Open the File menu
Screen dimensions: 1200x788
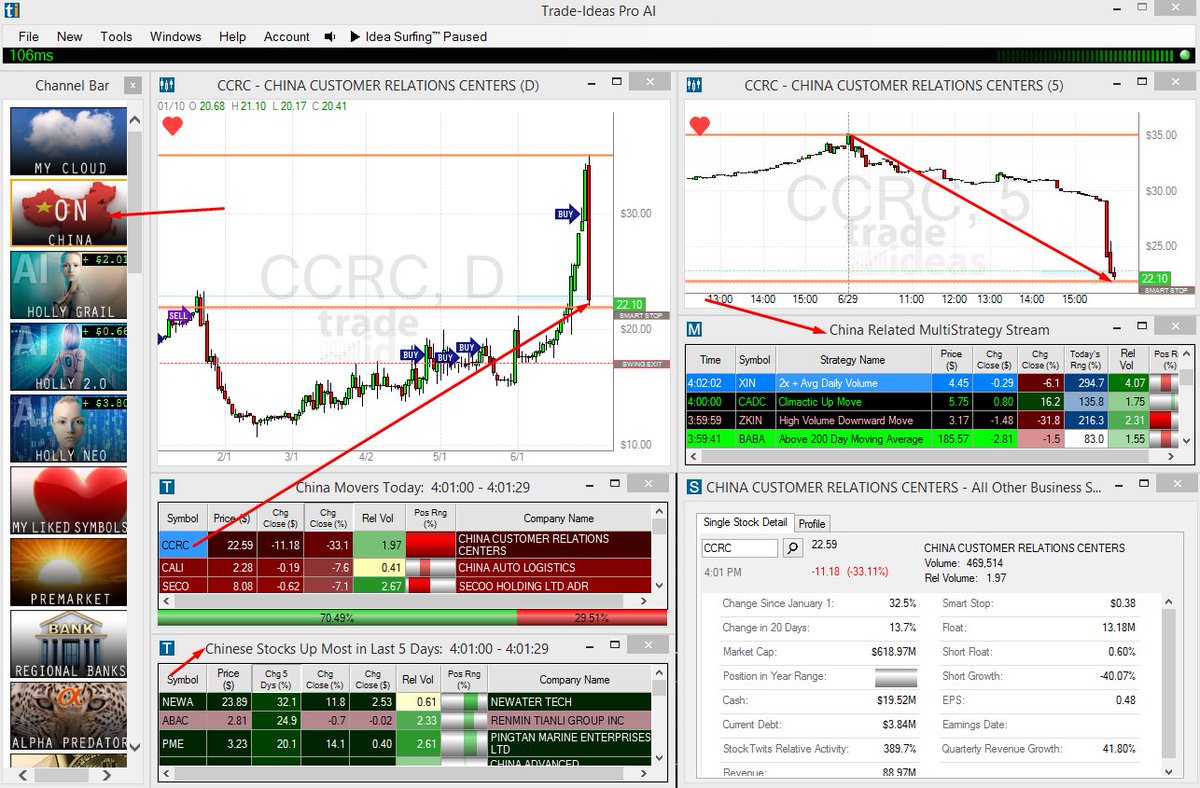(x=29, y=36)
